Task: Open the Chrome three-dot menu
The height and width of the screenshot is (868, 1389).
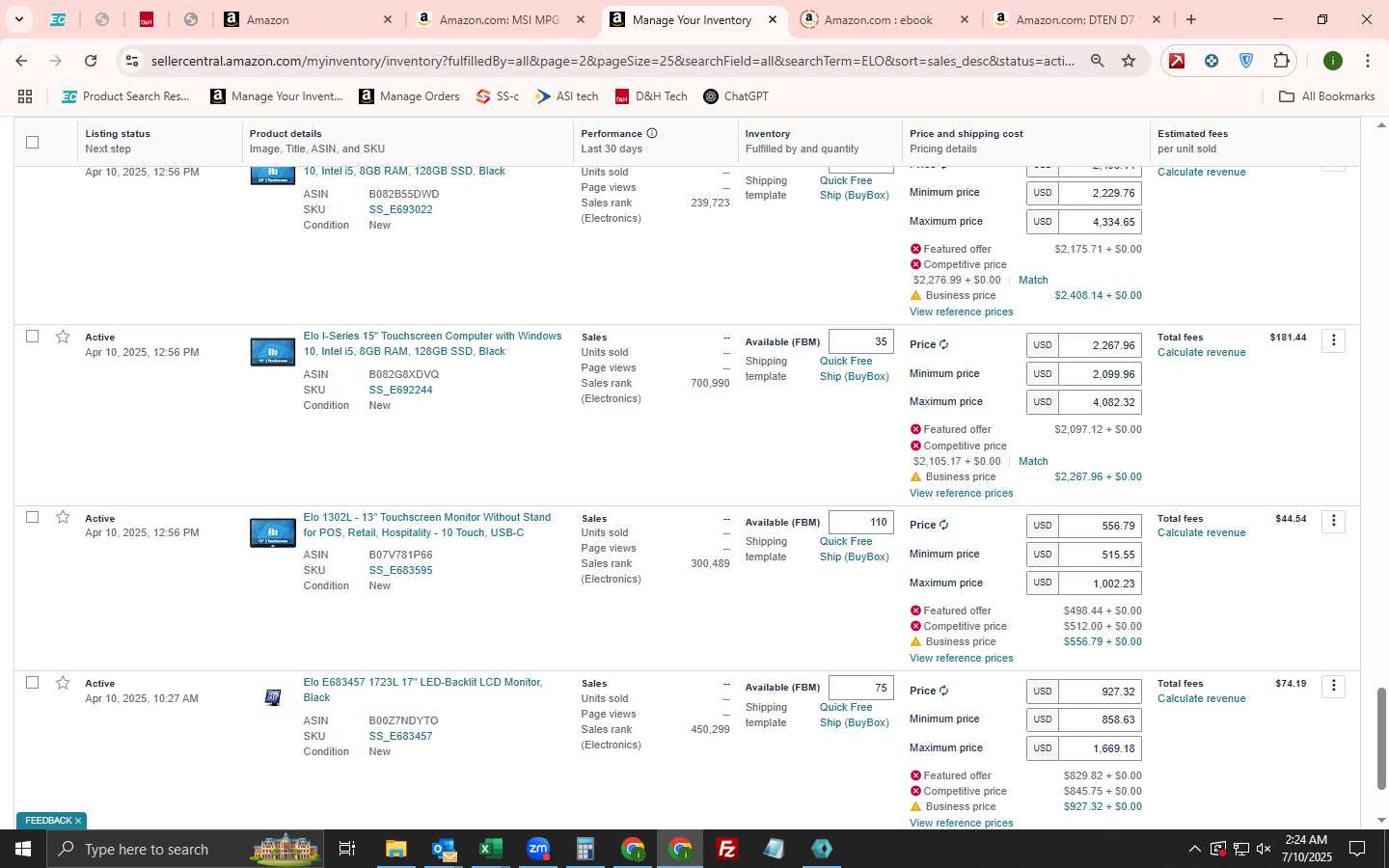Action: (1368, 61)
